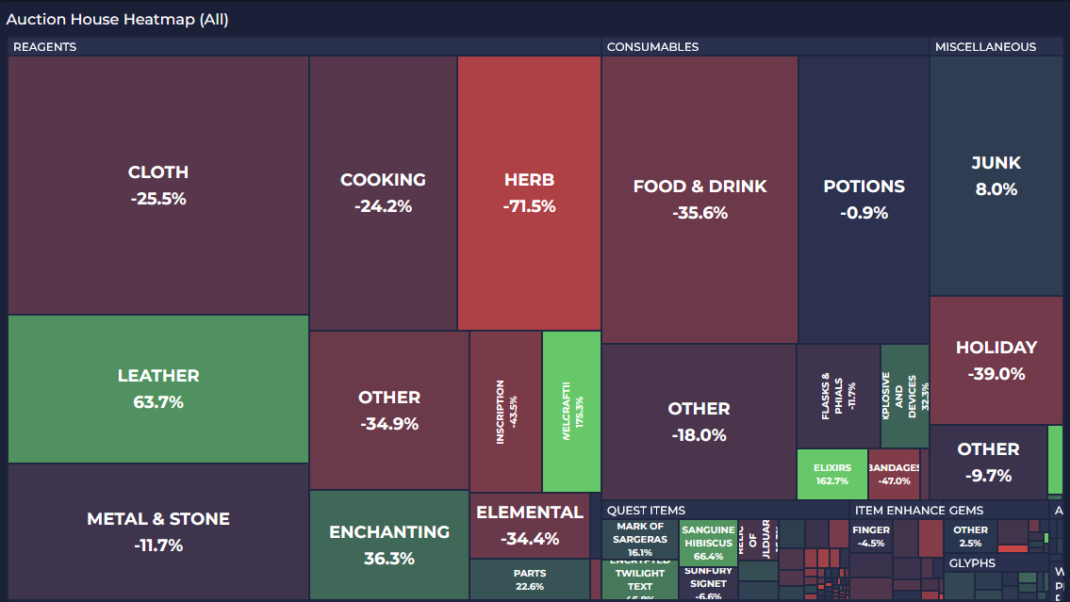This screenshot has width=1070, height=602.
Task: Click the Enchanting 36.3% tile
Action: click(389, 545)
